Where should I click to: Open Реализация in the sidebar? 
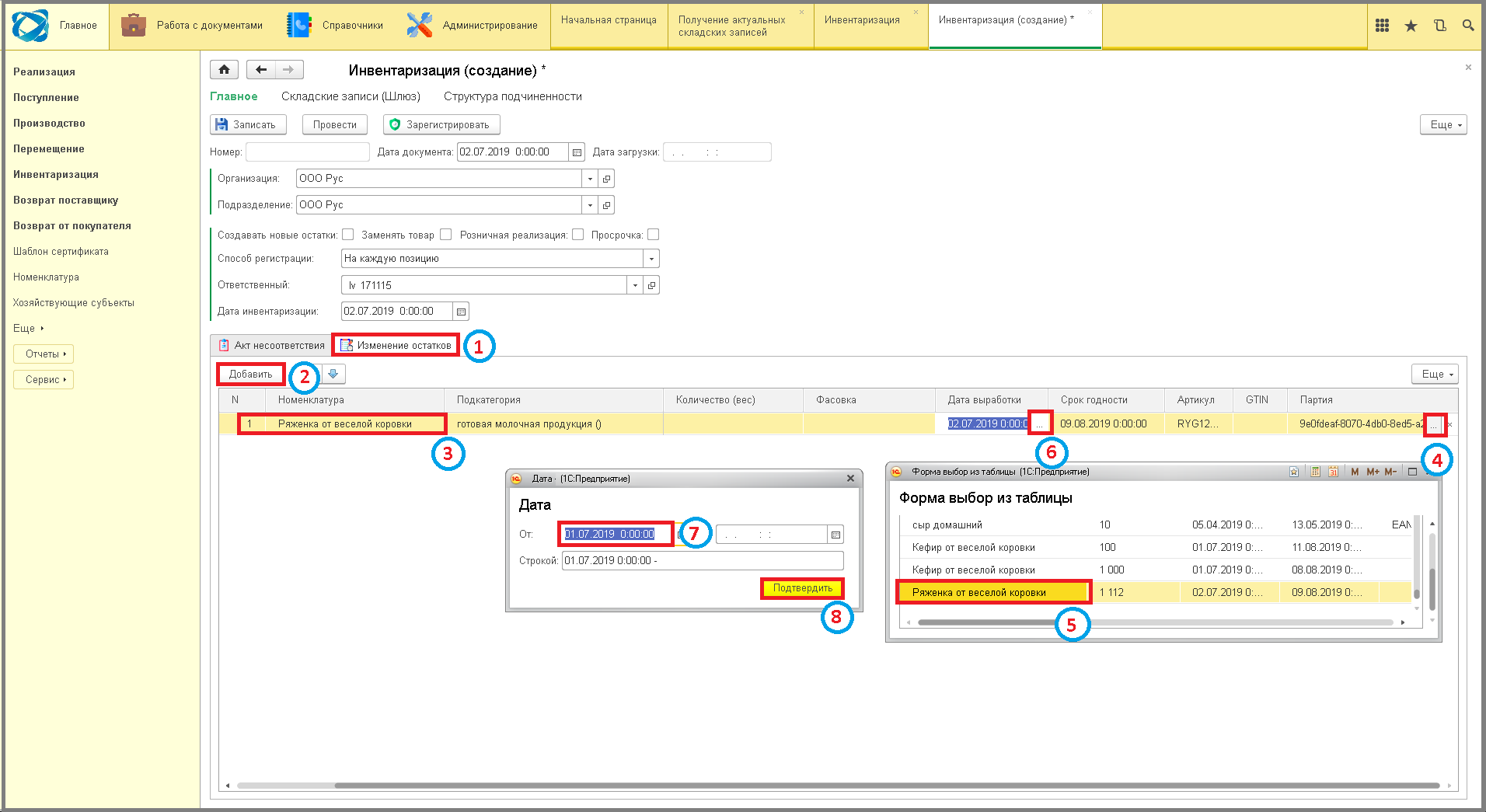pos(44,71)
